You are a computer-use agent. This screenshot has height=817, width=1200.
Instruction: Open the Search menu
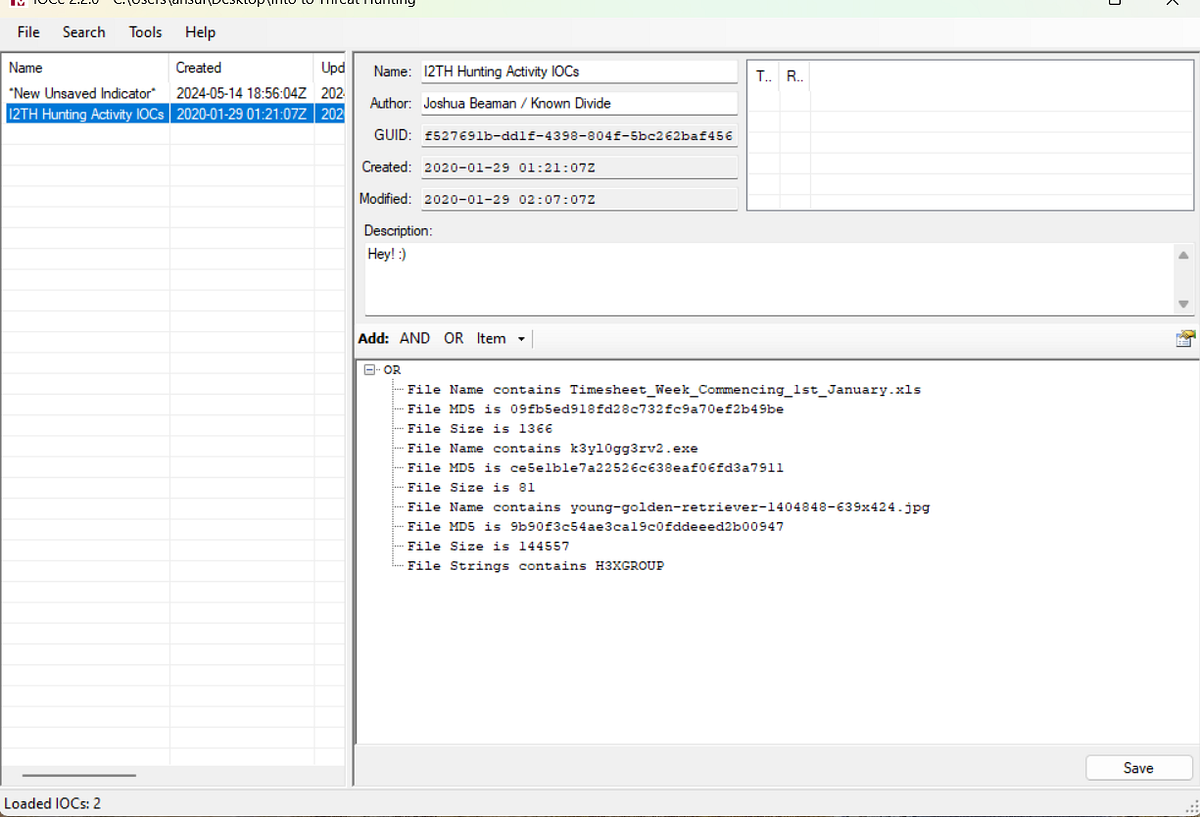tap(84, 32)
